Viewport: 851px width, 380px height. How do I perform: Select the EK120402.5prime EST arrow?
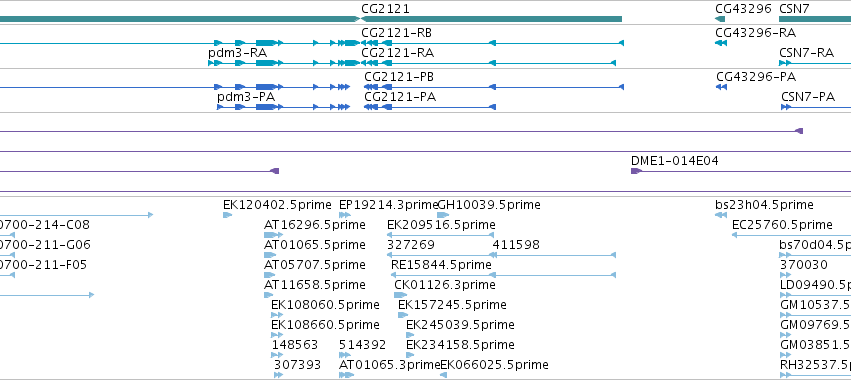227,215
